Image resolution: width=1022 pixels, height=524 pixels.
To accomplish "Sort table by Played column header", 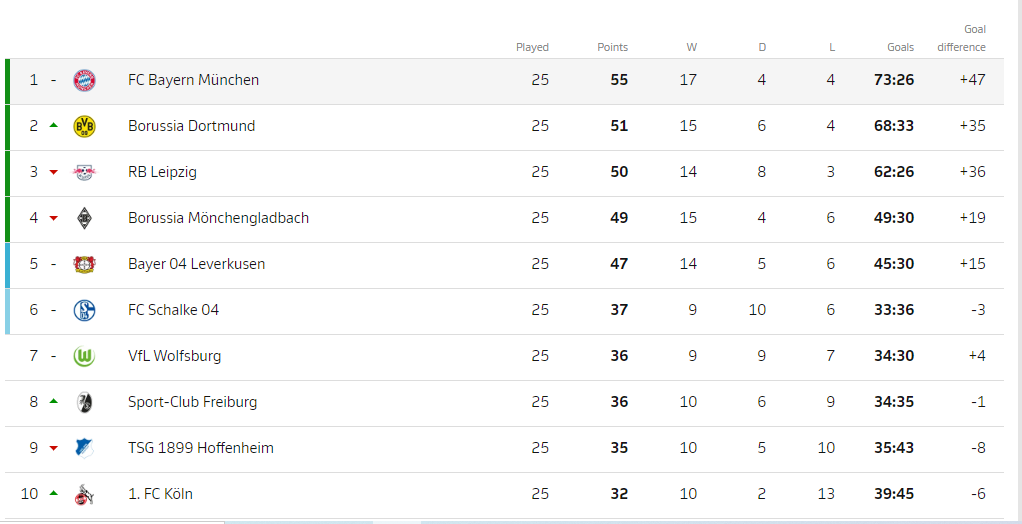I will pos(532,47).
